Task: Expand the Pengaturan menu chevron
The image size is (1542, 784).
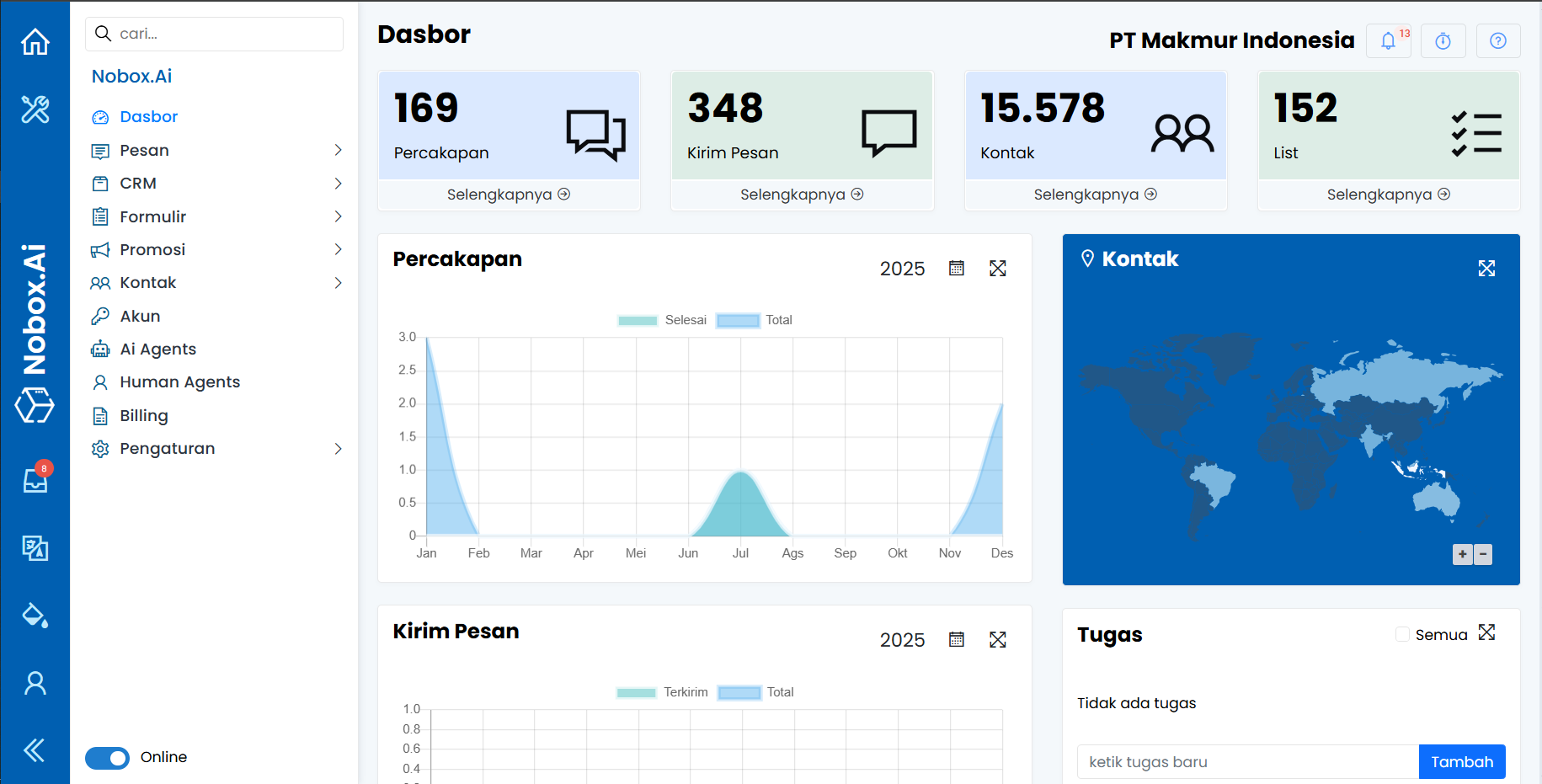Action: [x=338, y=449]
